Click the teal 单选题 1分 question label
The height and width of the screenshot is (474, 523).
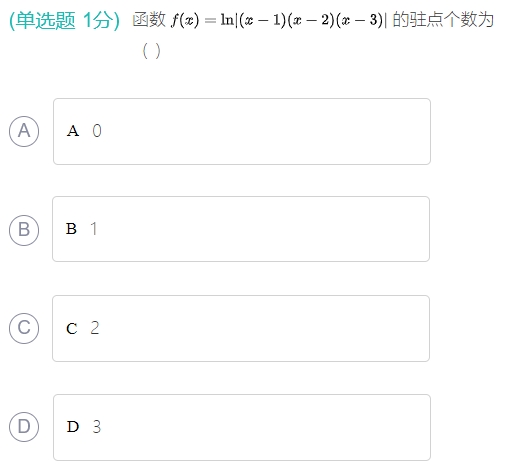(x=64, y=20)
